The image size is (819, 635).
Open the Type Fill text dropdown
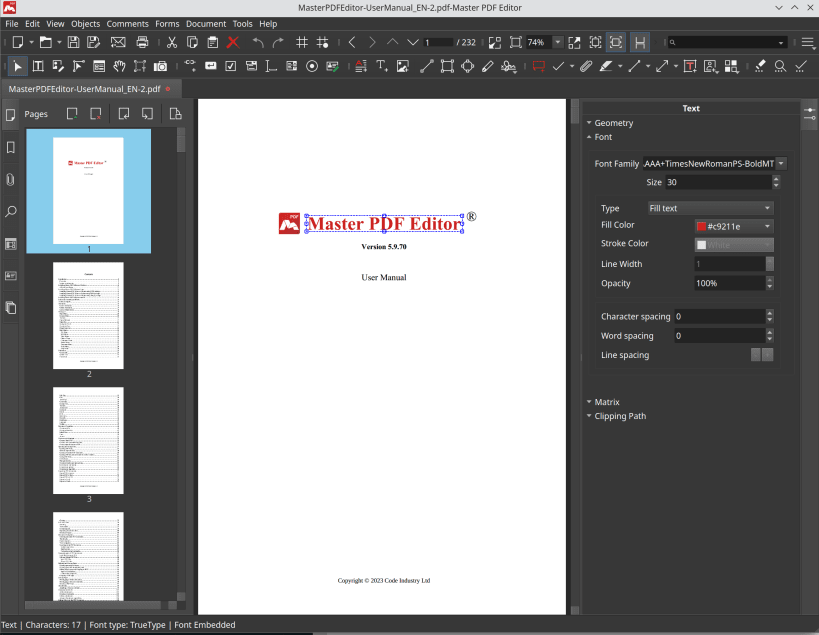(710, 208)
